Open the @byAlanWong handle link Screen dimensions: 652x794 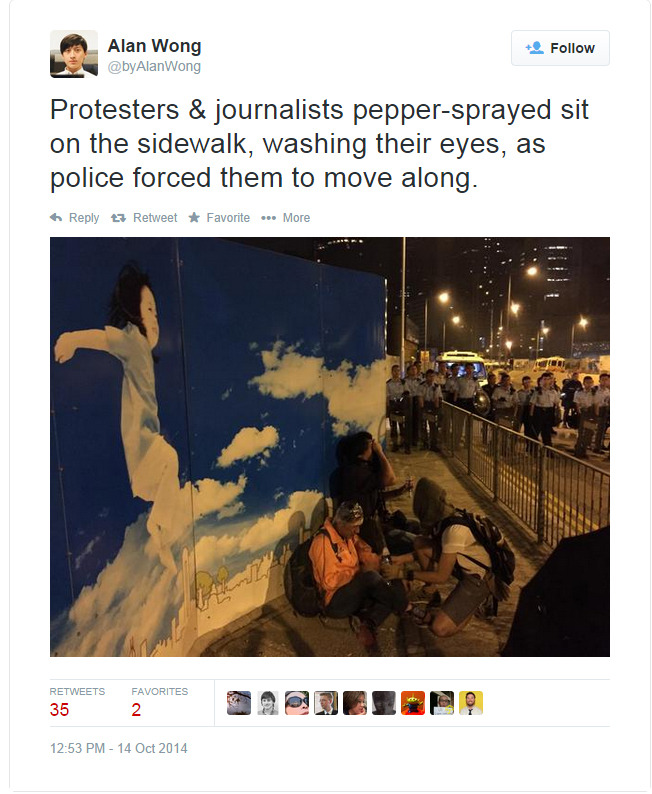[x=154, y=66]
